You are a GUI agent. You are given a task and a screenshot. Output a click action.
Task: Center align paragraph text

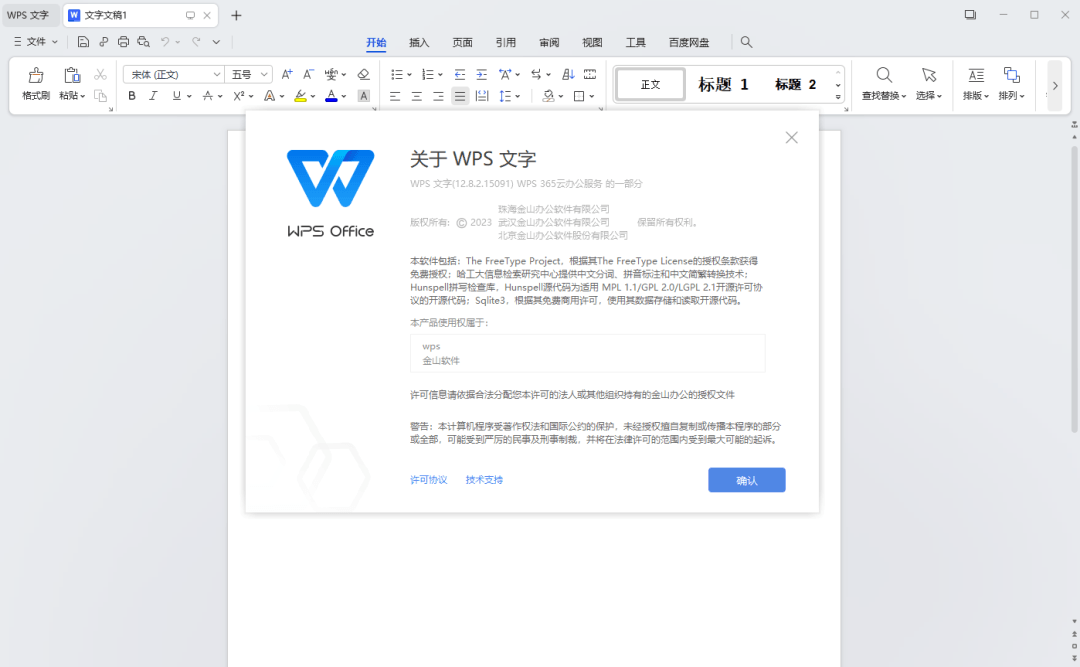click(417, 96)
